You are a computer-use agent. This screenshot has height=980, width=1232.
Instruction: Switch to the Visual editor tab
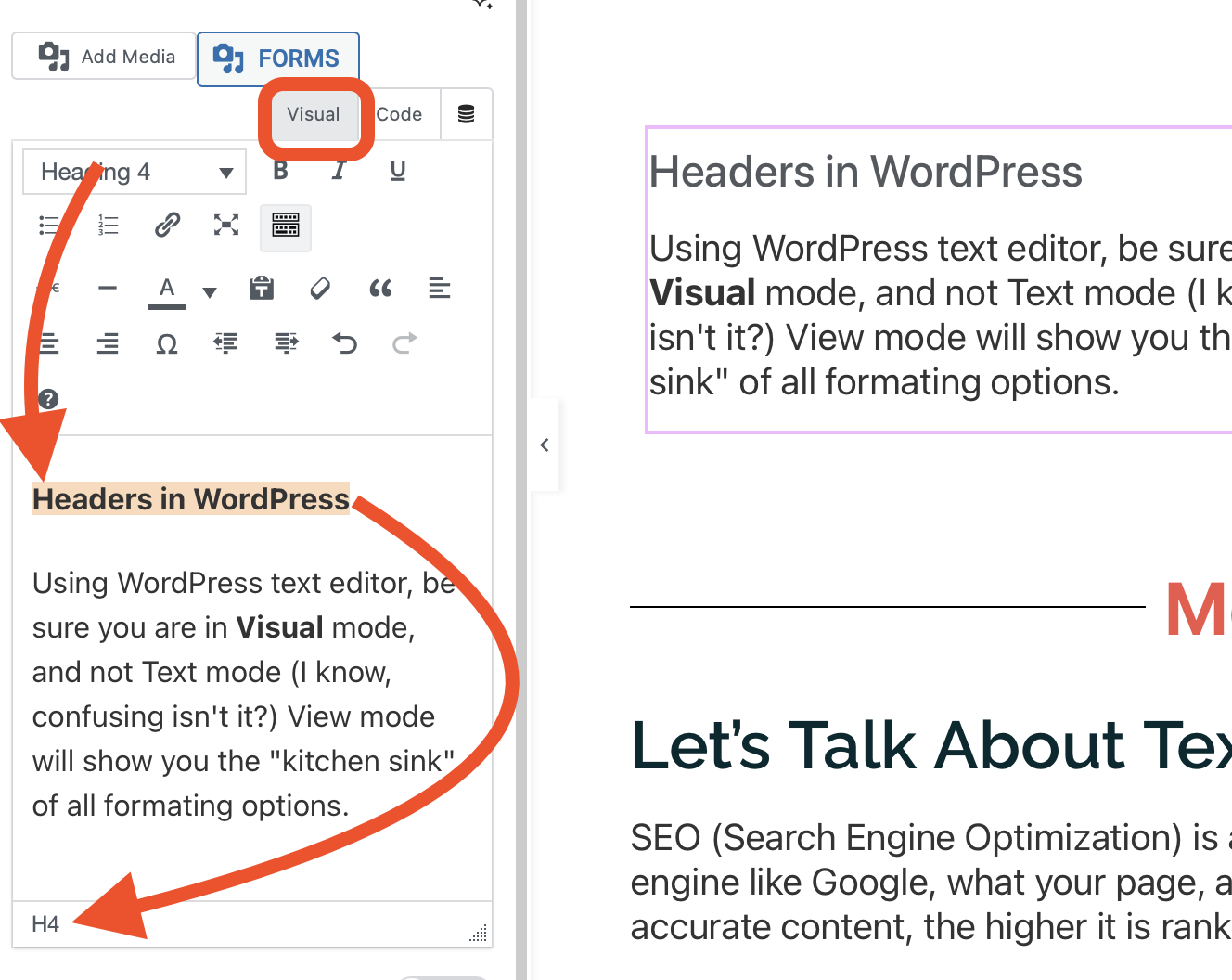click(x=314, y=114)
